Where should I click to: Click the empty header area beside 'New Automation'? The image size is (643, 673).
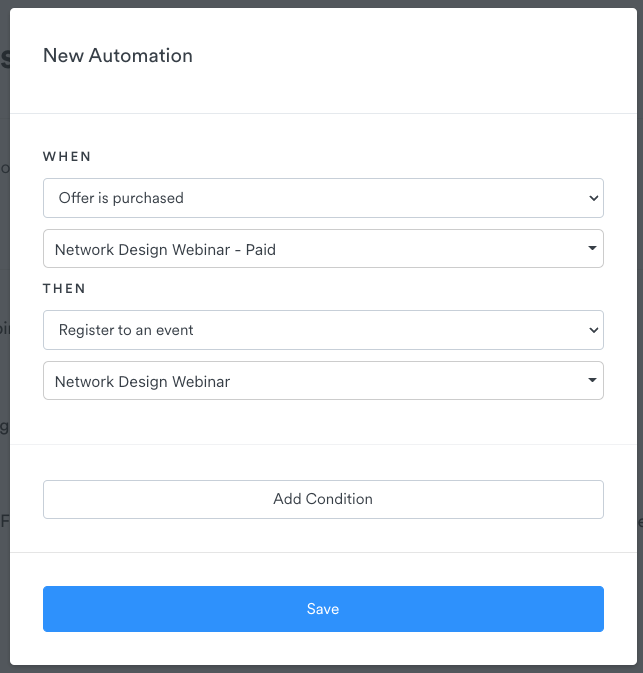(x=420, y=56)
